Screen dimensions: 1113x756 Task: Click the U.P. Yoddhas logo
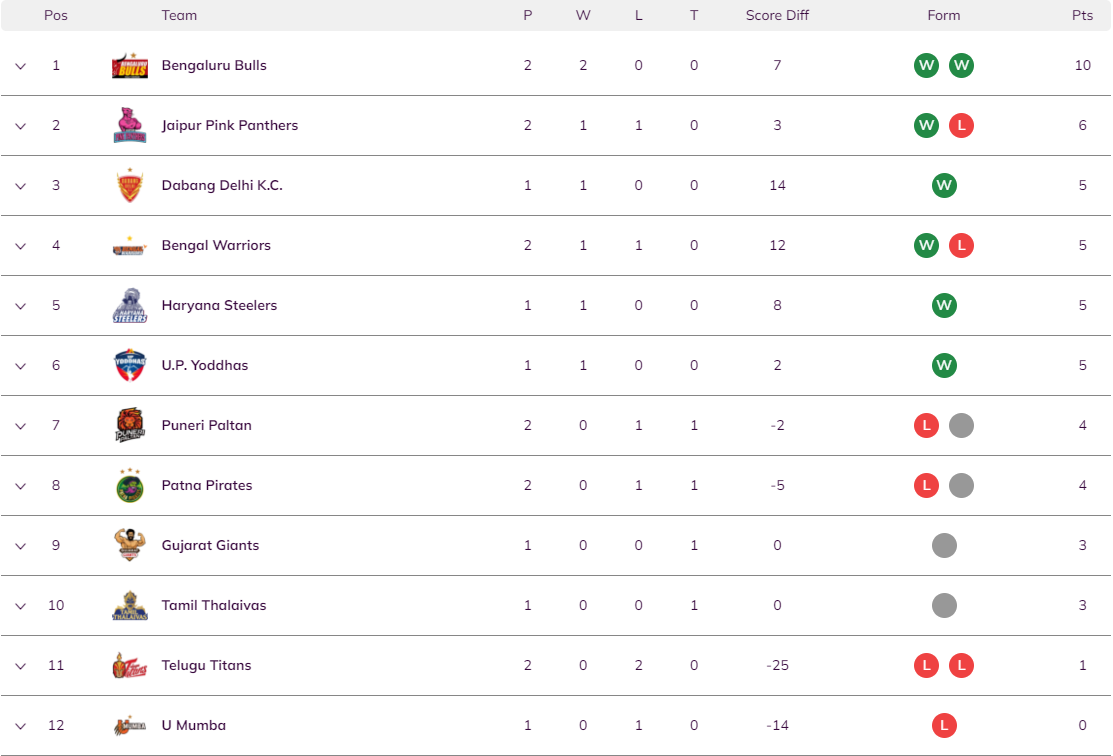coord(129,365)
